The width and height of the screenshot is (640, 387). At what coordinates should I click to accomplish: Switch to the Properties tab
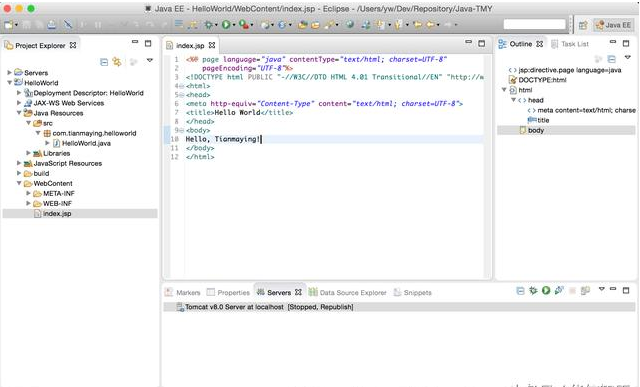[229, 293]
